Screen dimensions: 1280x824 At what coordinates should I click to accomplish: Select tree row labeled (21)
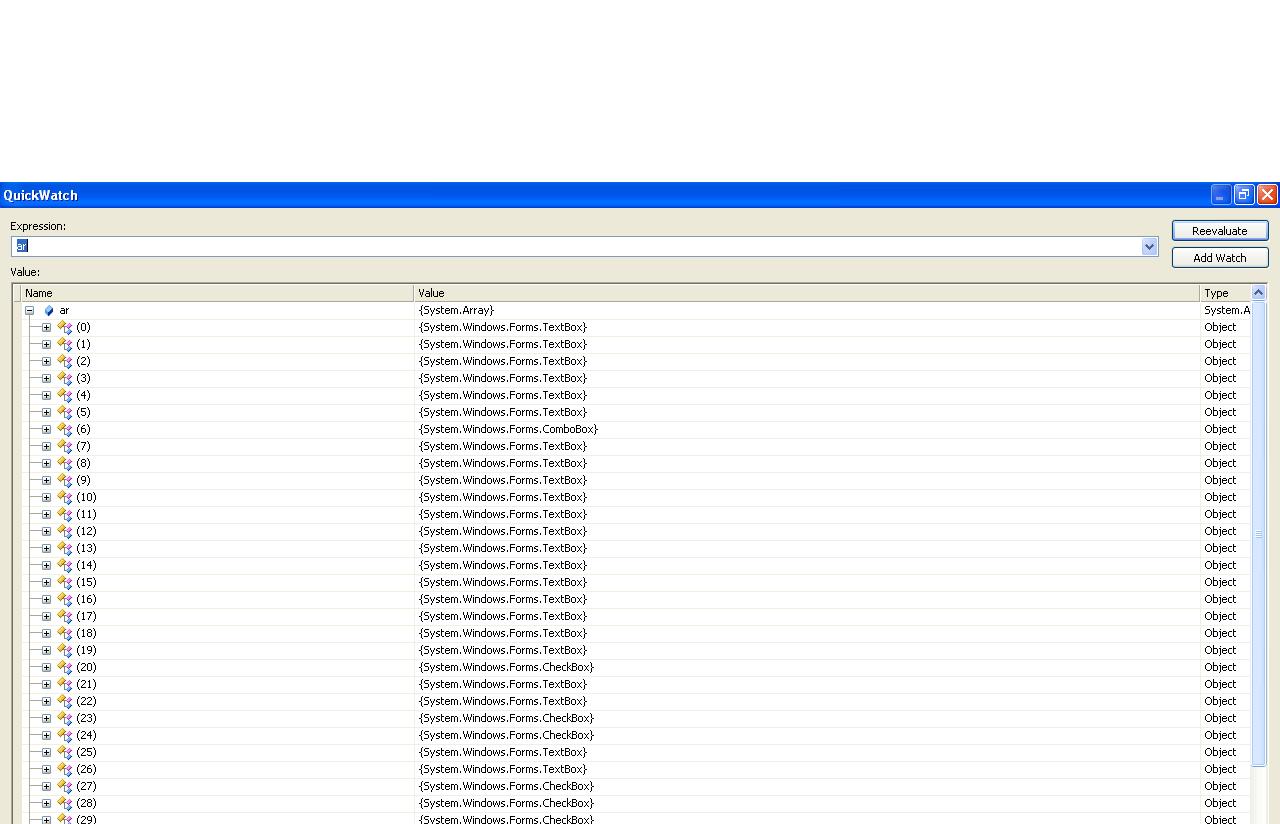pyautogui.click(x=86, y=685)
